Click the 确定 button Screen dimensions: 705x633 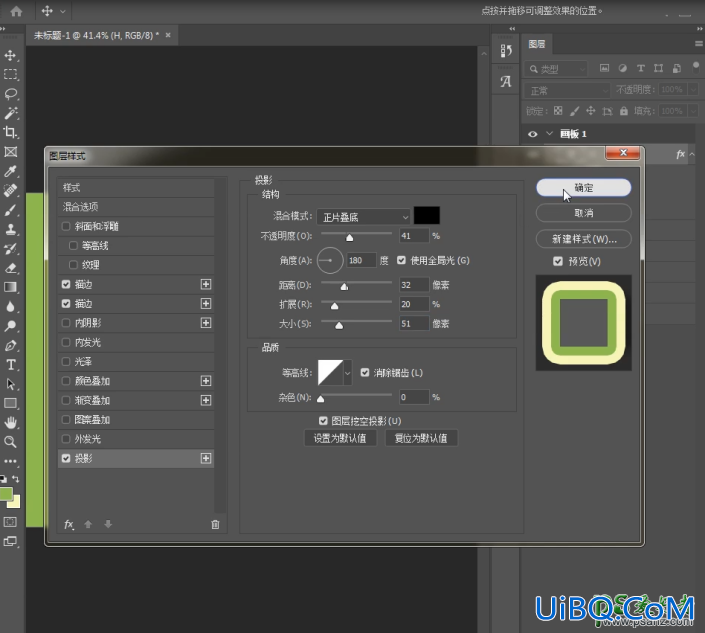pos(584,187)
